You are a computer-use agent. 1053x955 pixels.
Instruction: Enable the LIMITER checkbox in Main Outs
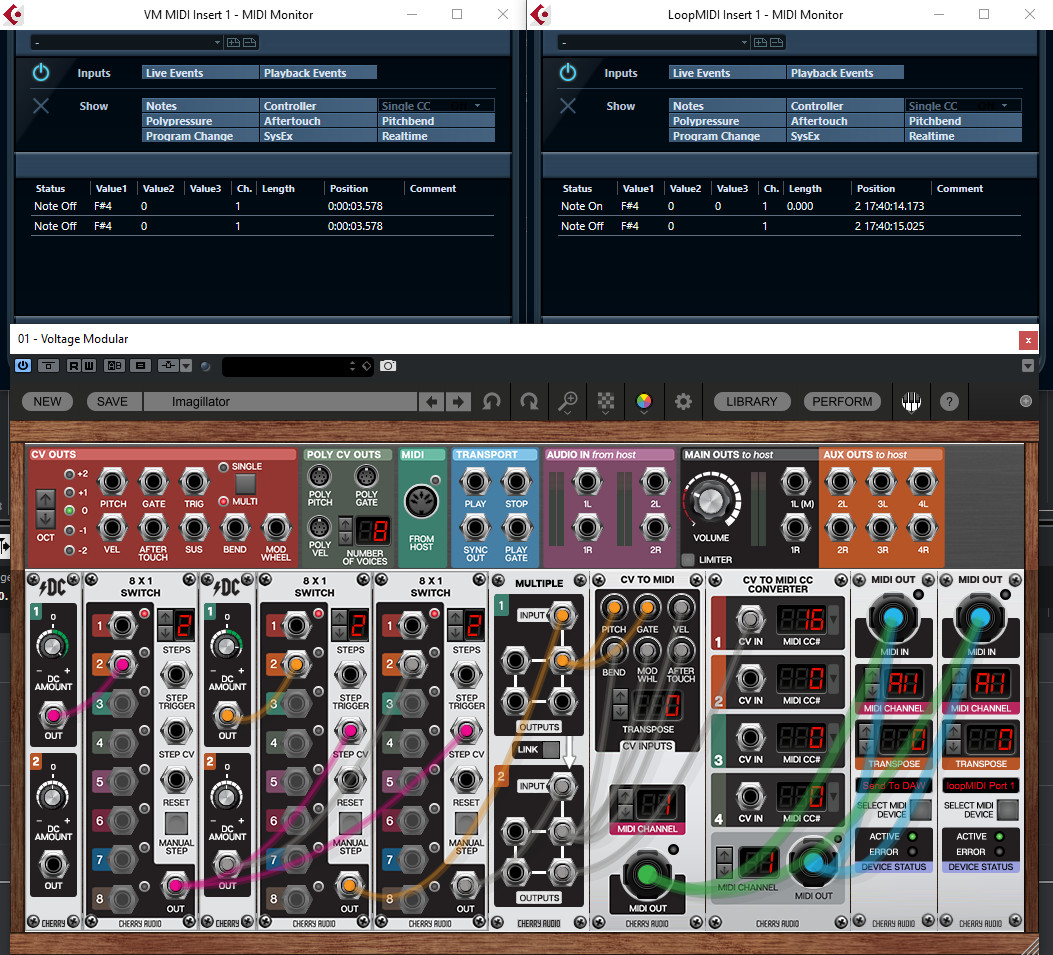pos(688,559)
